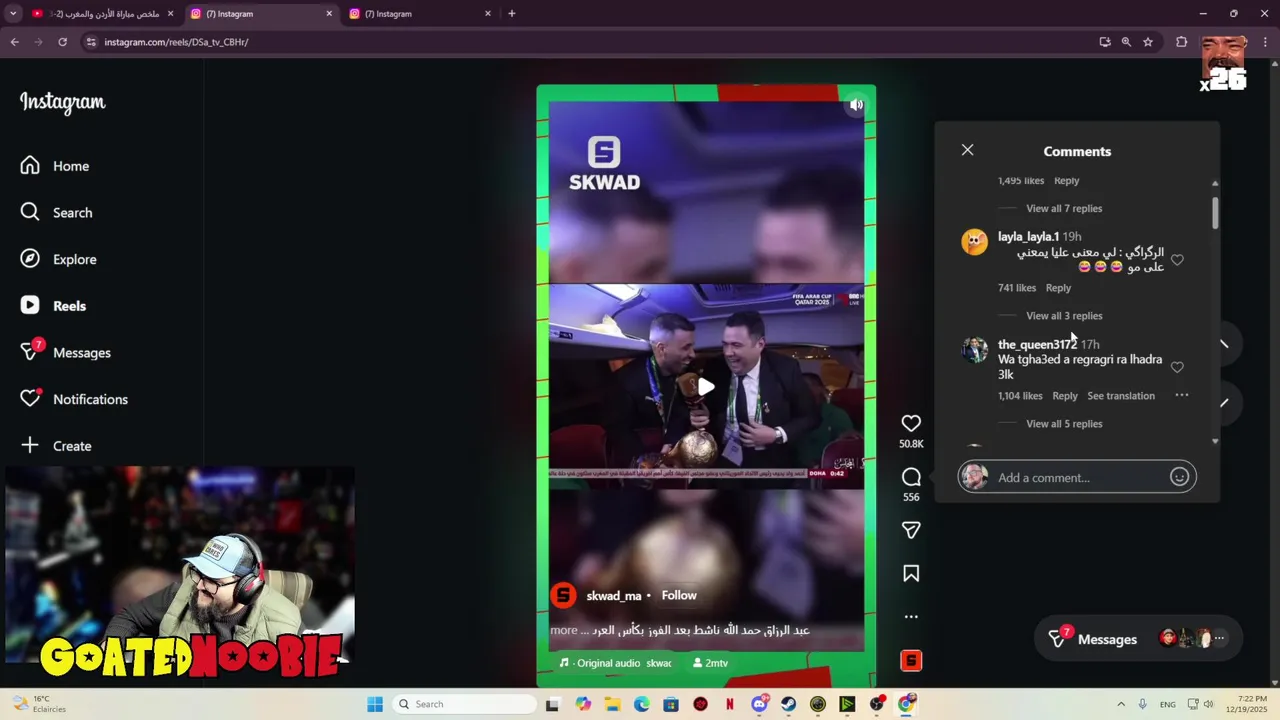Follow the skwad_ma account
The image size is (1280, 720).
(x=679, y=595)
